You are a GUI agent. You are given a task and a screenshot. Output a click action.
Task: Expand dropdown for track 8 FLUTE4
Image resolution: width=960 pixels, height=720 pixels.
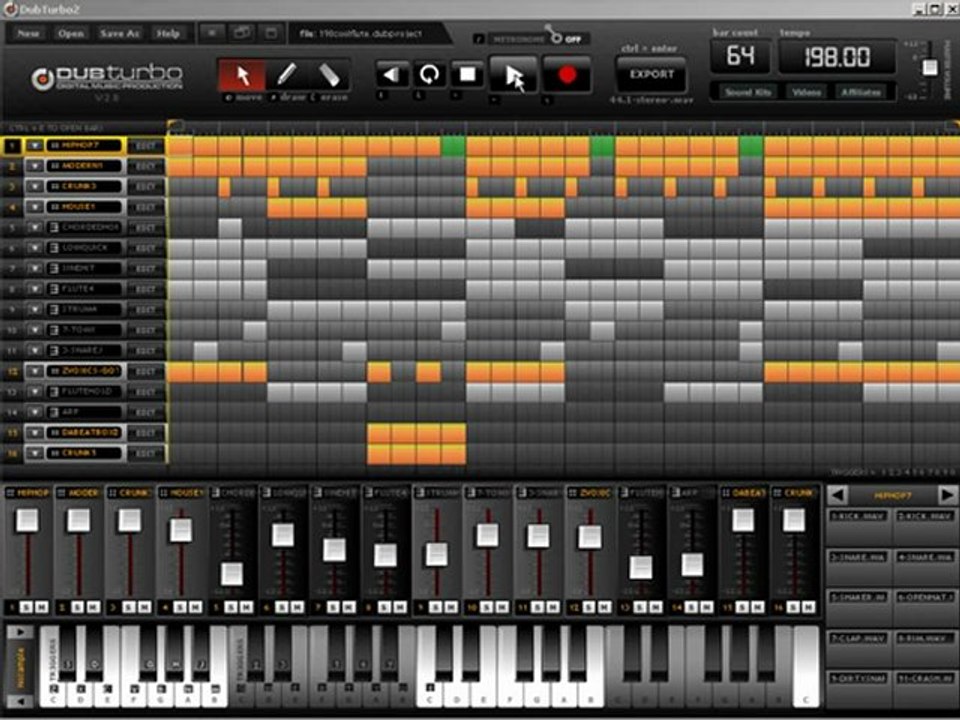coord(35,289)
